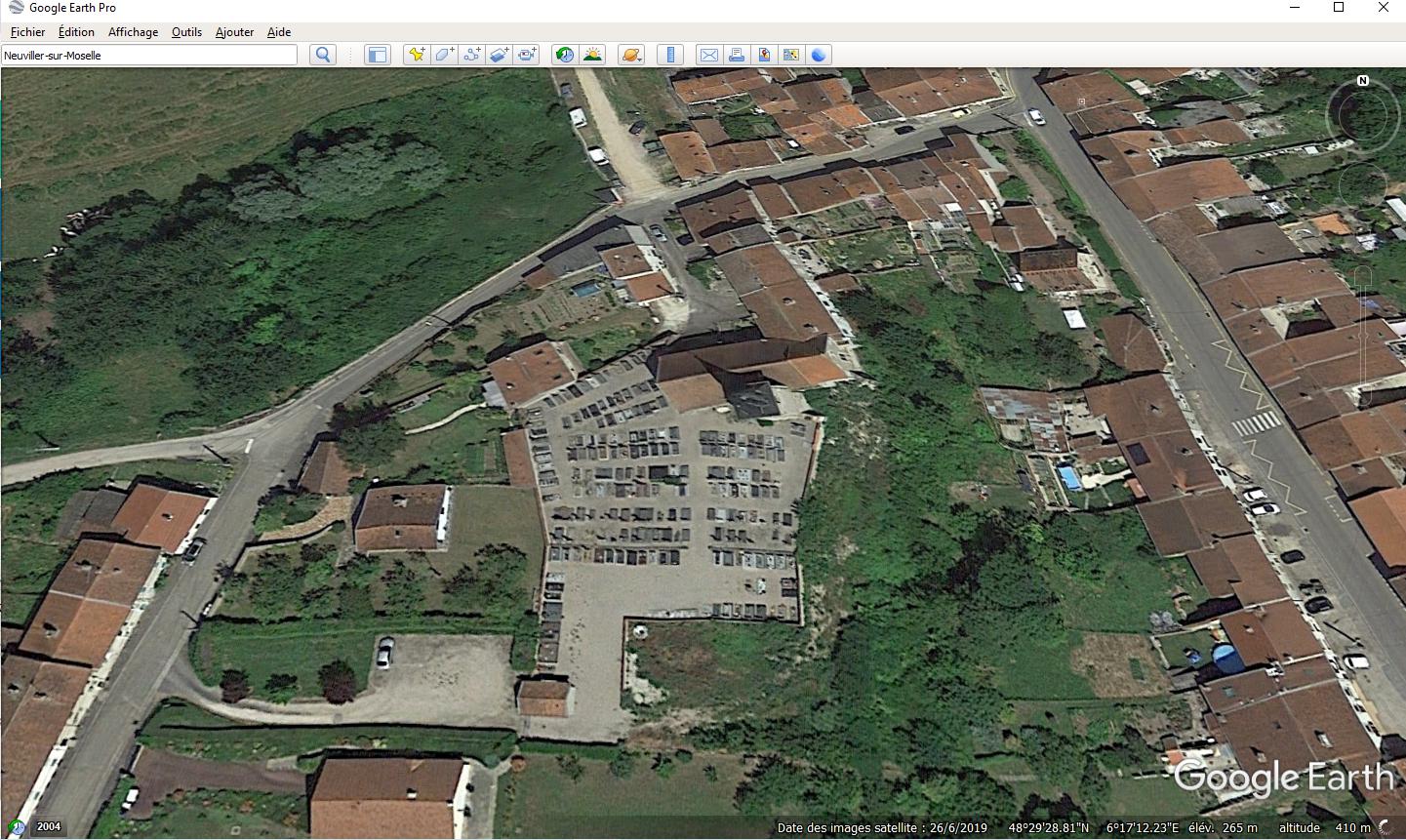Open Google Earth web globe icon

click(x=819, y=55)
